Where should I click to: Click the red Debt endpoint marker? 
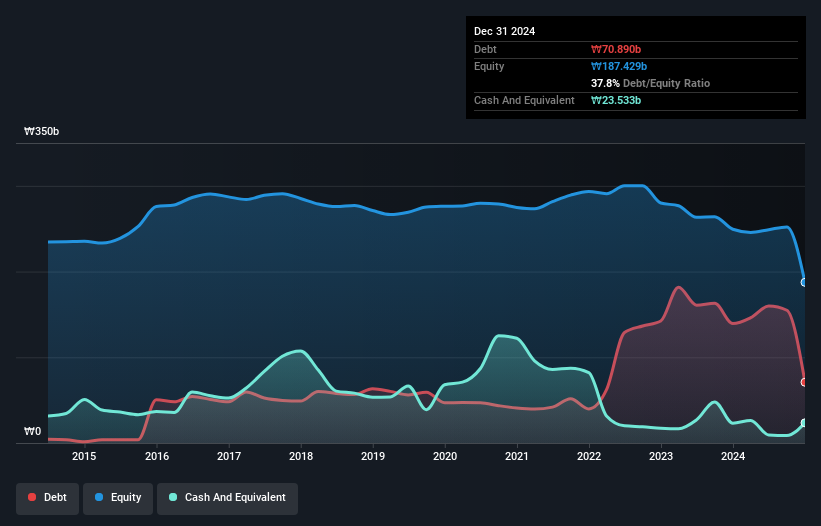click(x=804, y=382)
